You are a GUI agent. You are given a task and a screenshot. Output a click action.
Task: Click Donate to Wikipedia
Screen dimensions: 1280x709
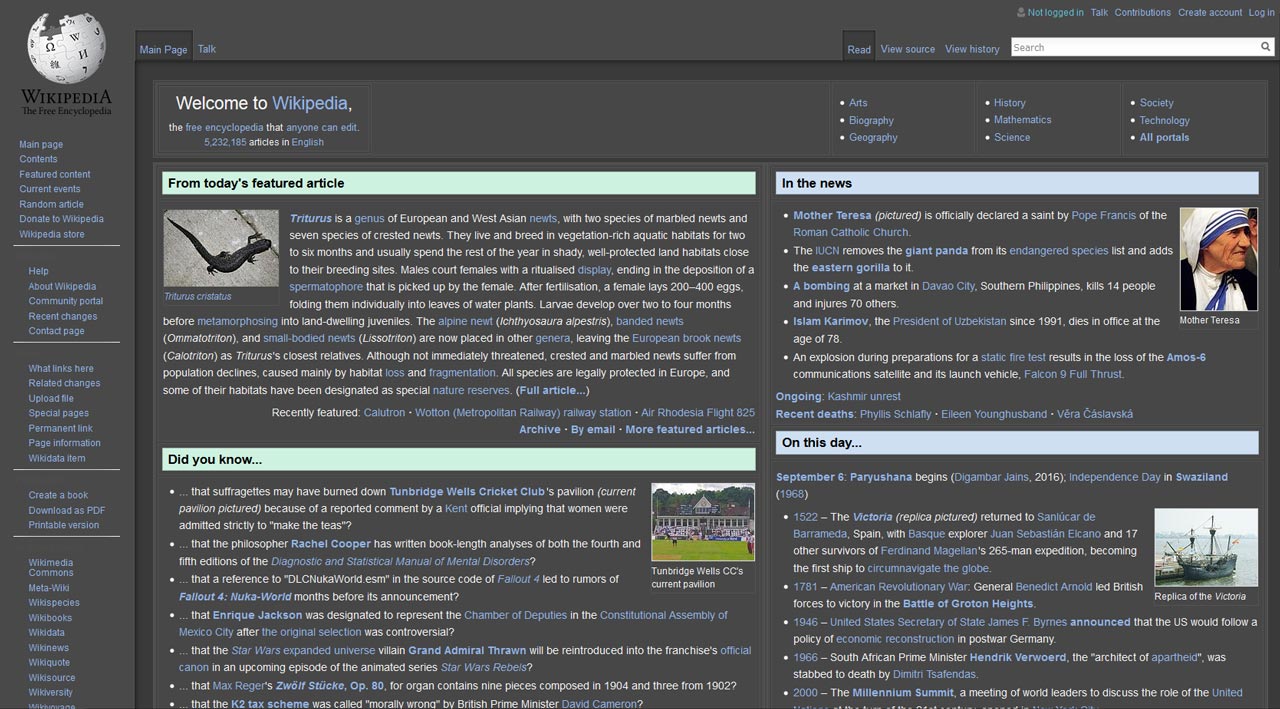click(x=61, y=219)
